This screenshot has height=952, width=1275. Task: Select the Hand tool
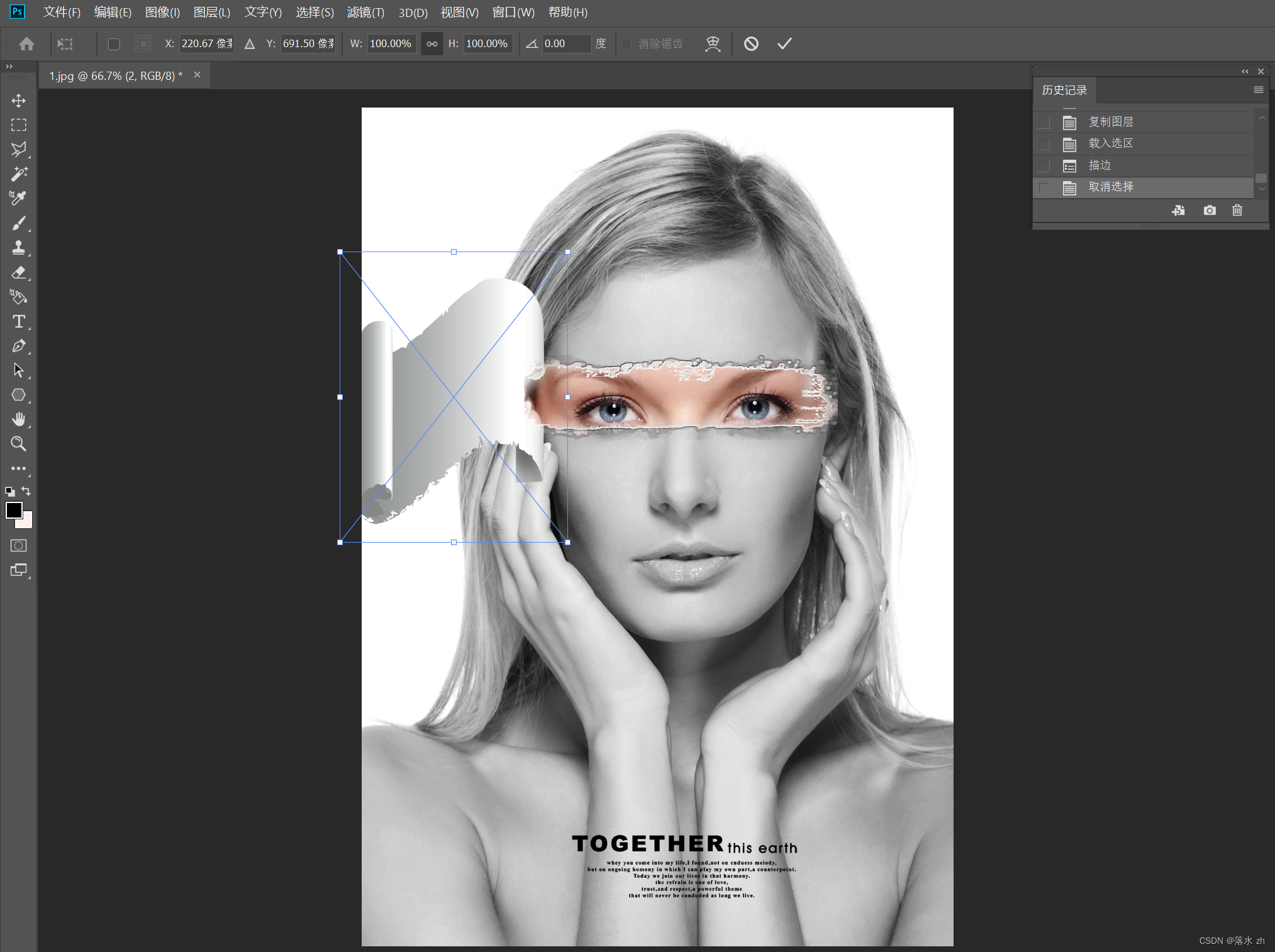[x=18, y=419]
